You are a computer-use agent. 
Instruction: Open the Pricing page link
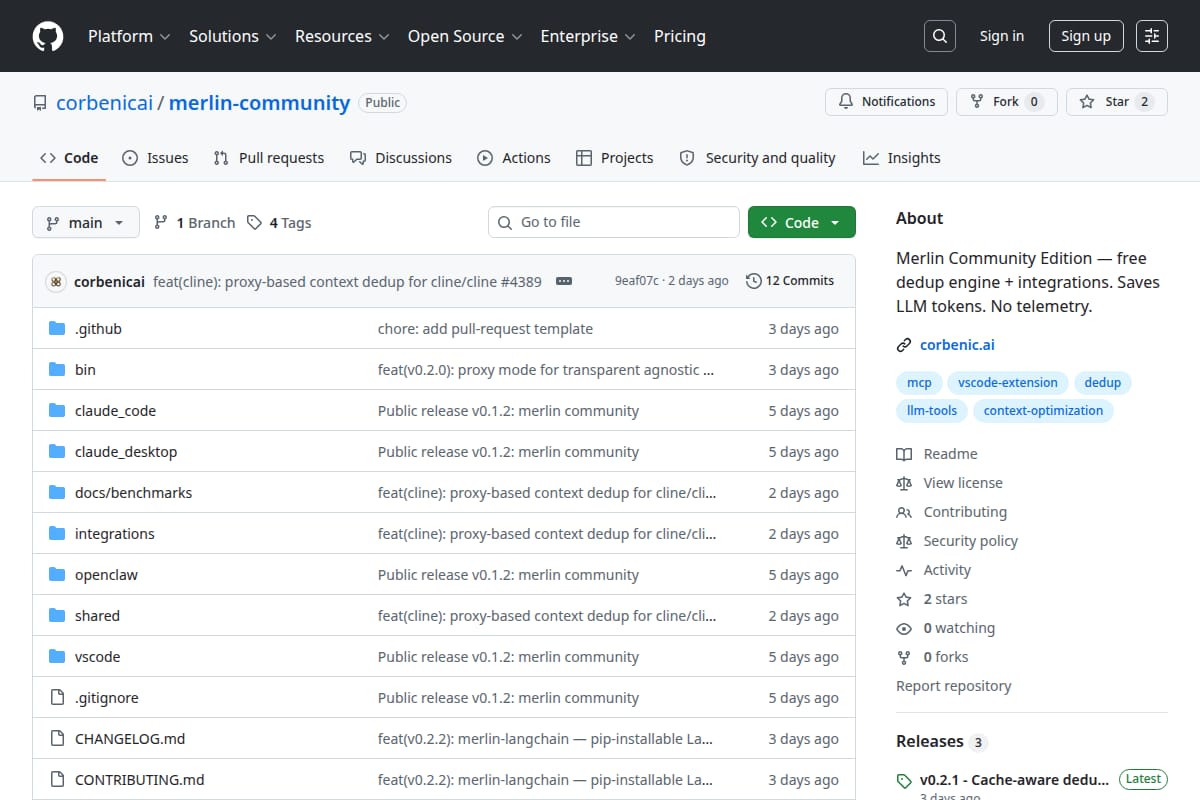(680, 36)
